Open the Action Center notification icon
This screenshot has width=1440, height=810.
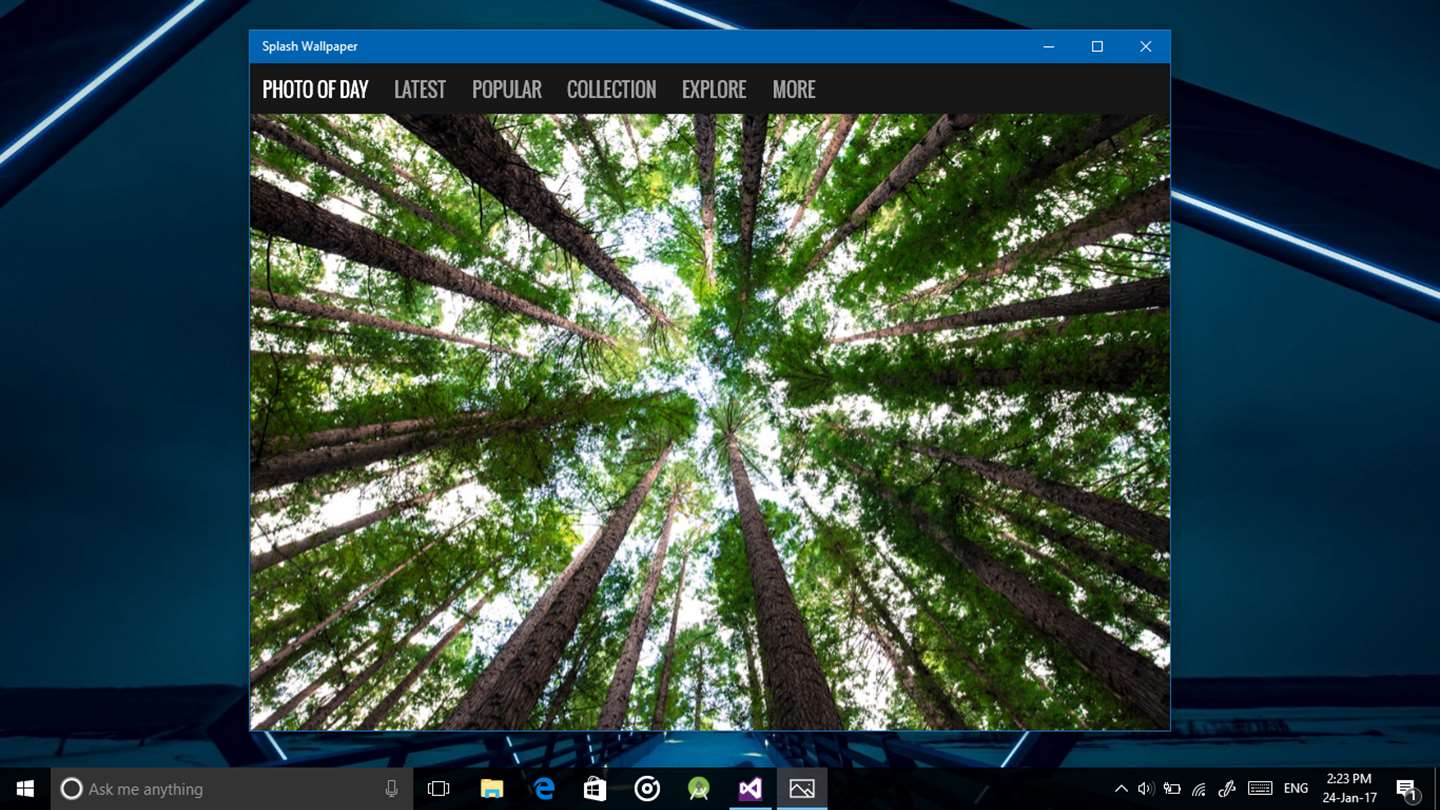[1407, 789]
